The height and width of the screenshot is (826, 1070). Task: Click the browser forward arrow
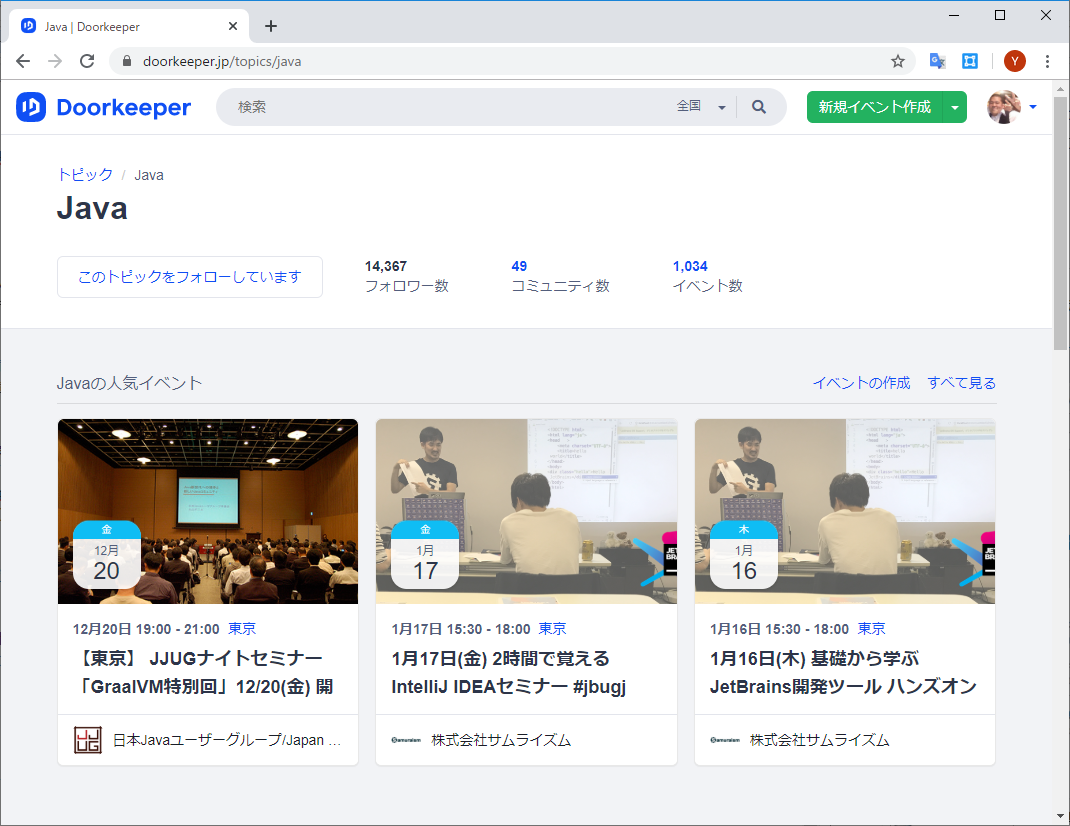point(55,61)
